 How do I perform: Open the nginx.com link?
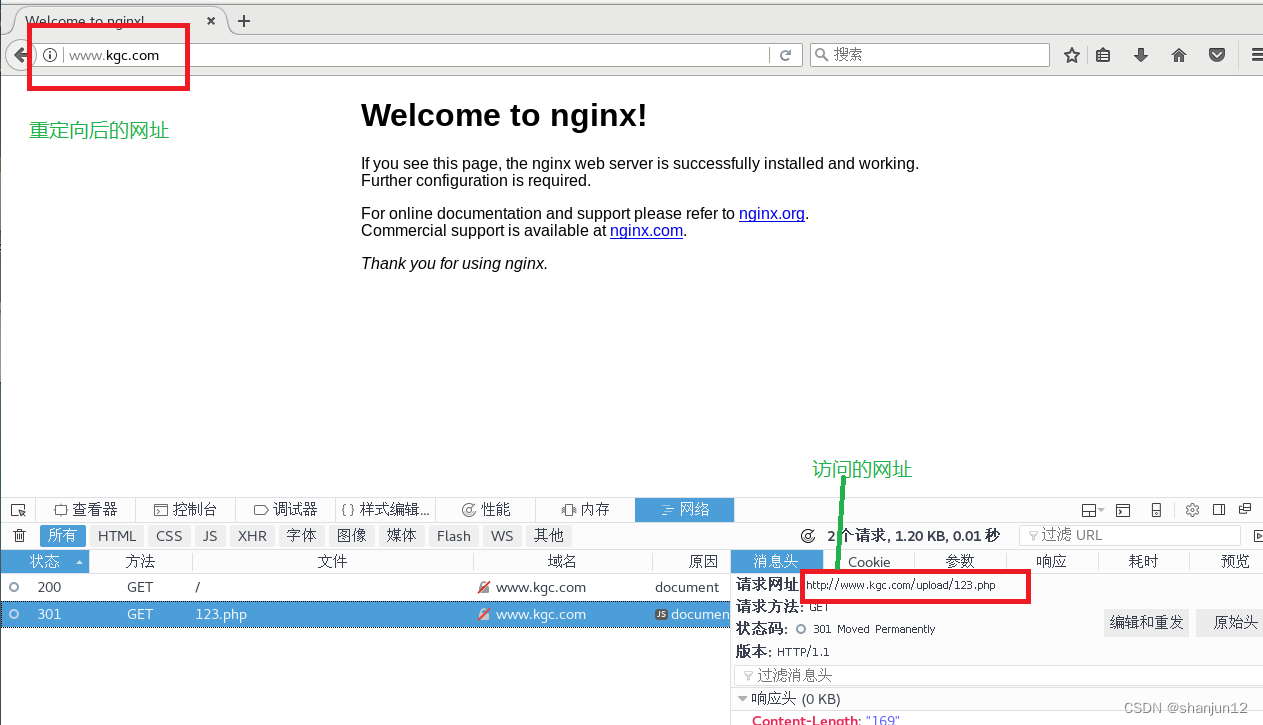646,230
